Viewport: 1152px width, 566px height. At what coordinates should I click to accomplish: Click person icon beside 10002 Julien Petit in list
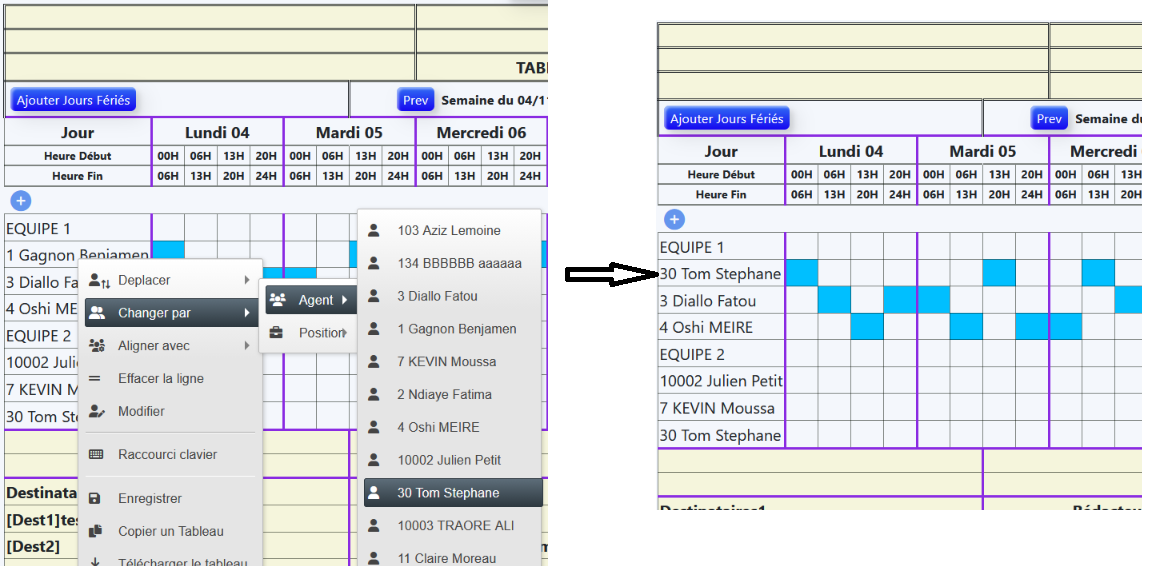pos(373,460)
